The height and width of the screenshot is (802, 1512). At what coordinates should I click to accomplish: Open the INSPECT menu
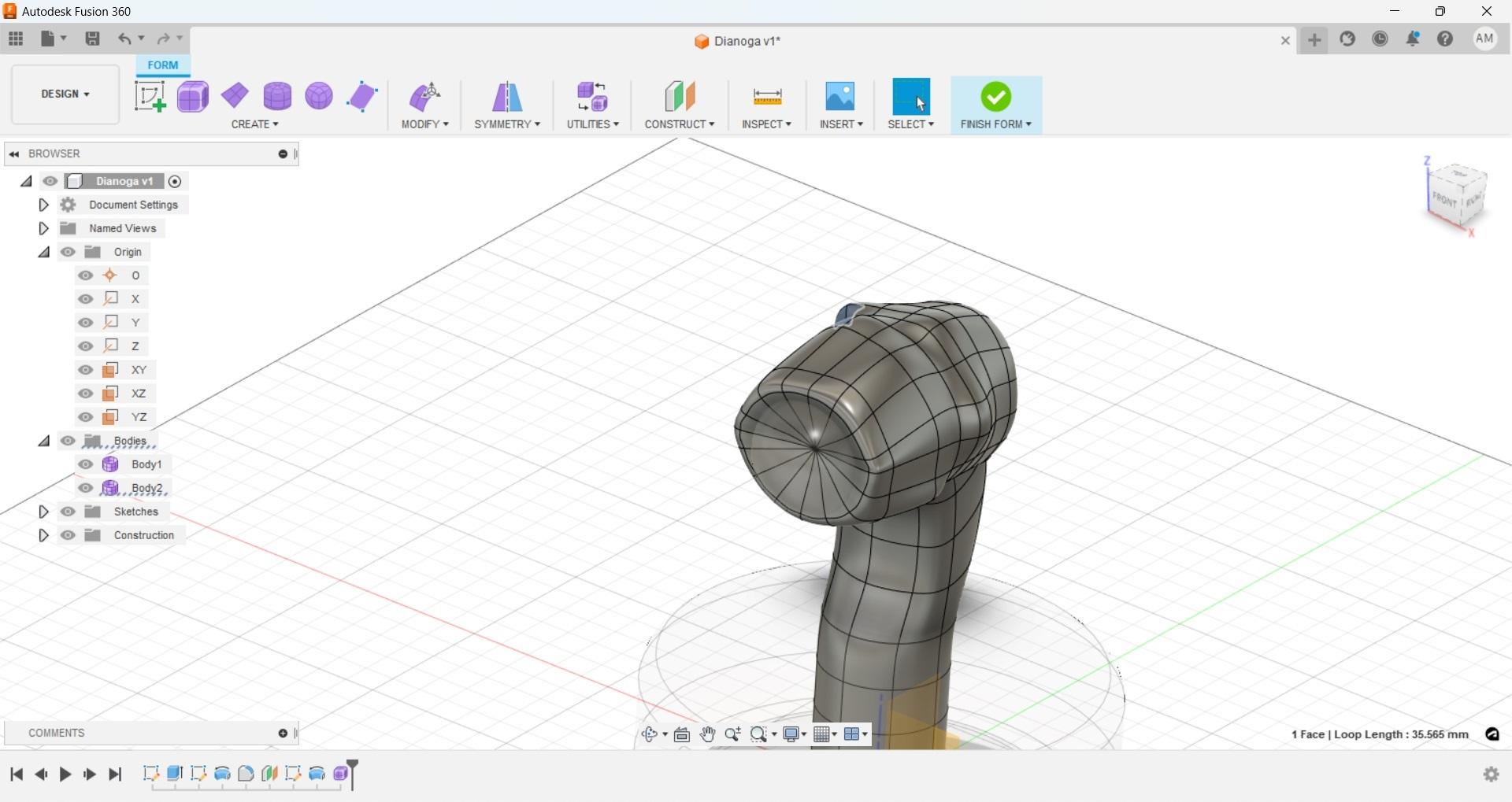(766, 124)
